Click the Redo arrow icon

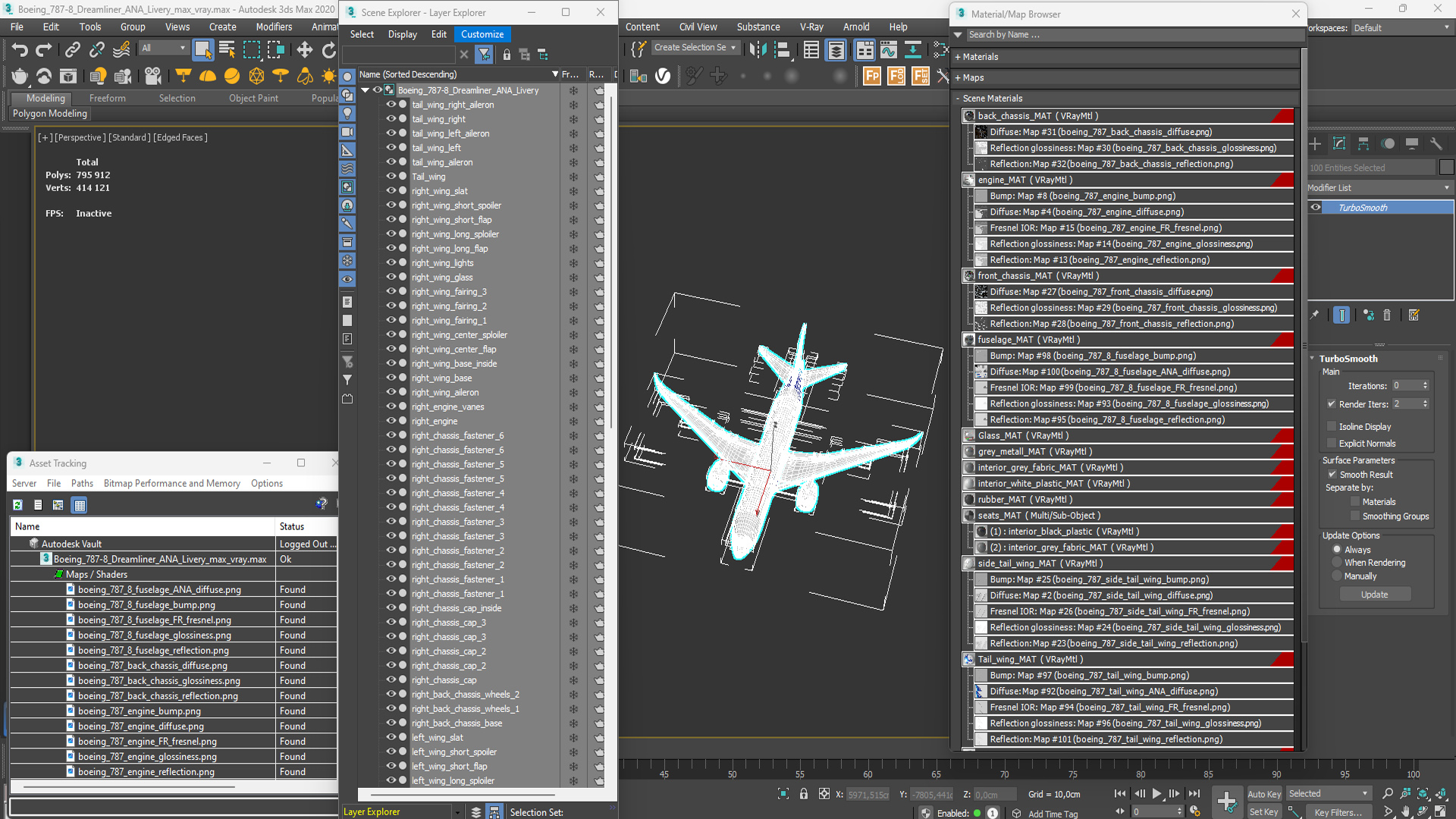click(44, 50)
